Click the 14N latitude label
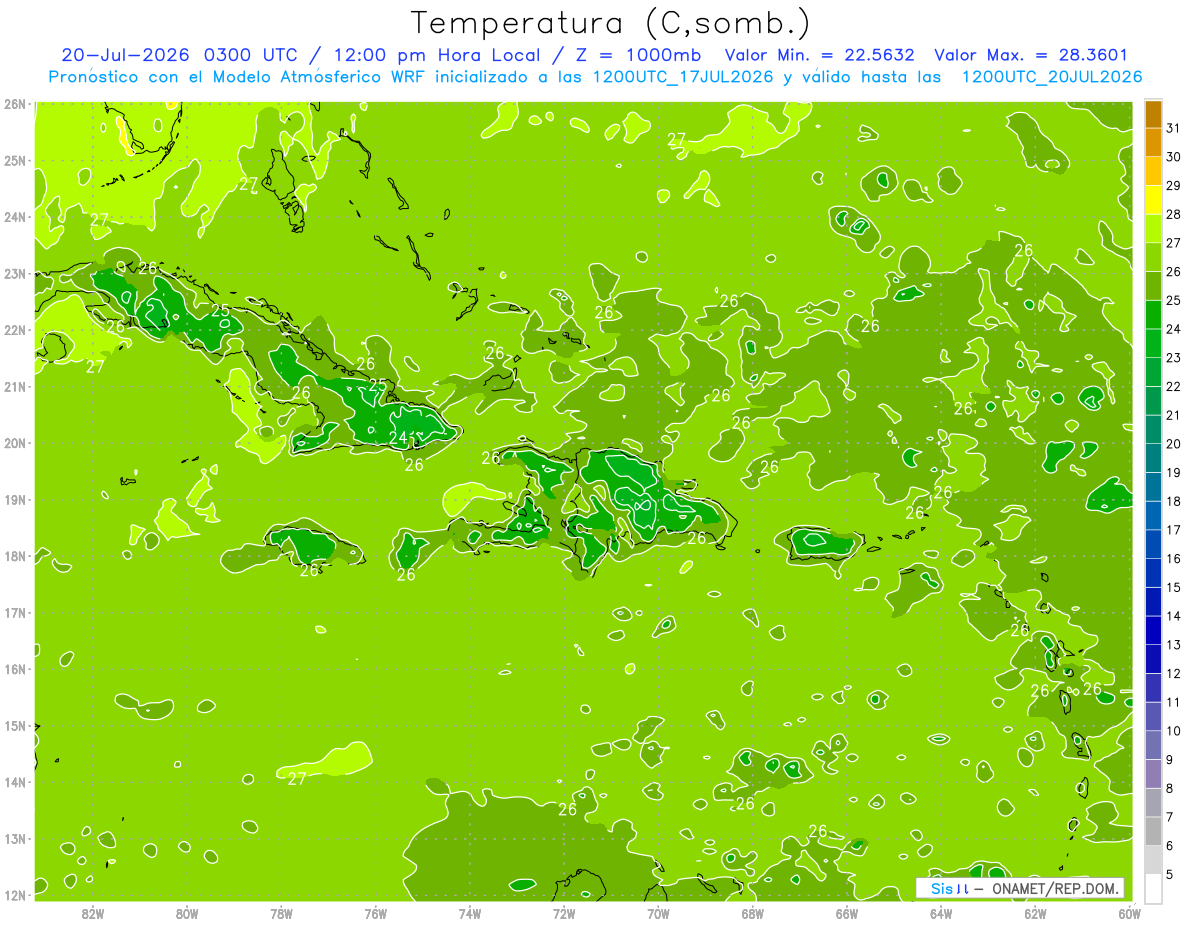 [14, 782]
